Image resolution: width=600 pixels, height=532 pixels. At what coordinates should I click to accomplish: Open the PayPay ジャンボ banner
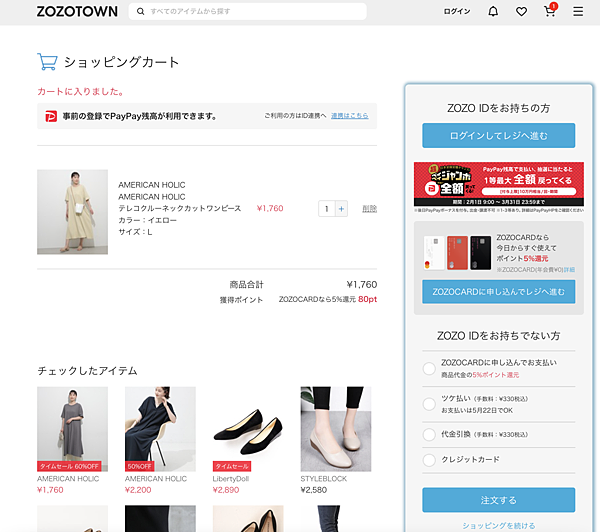[x=499, y=184]
